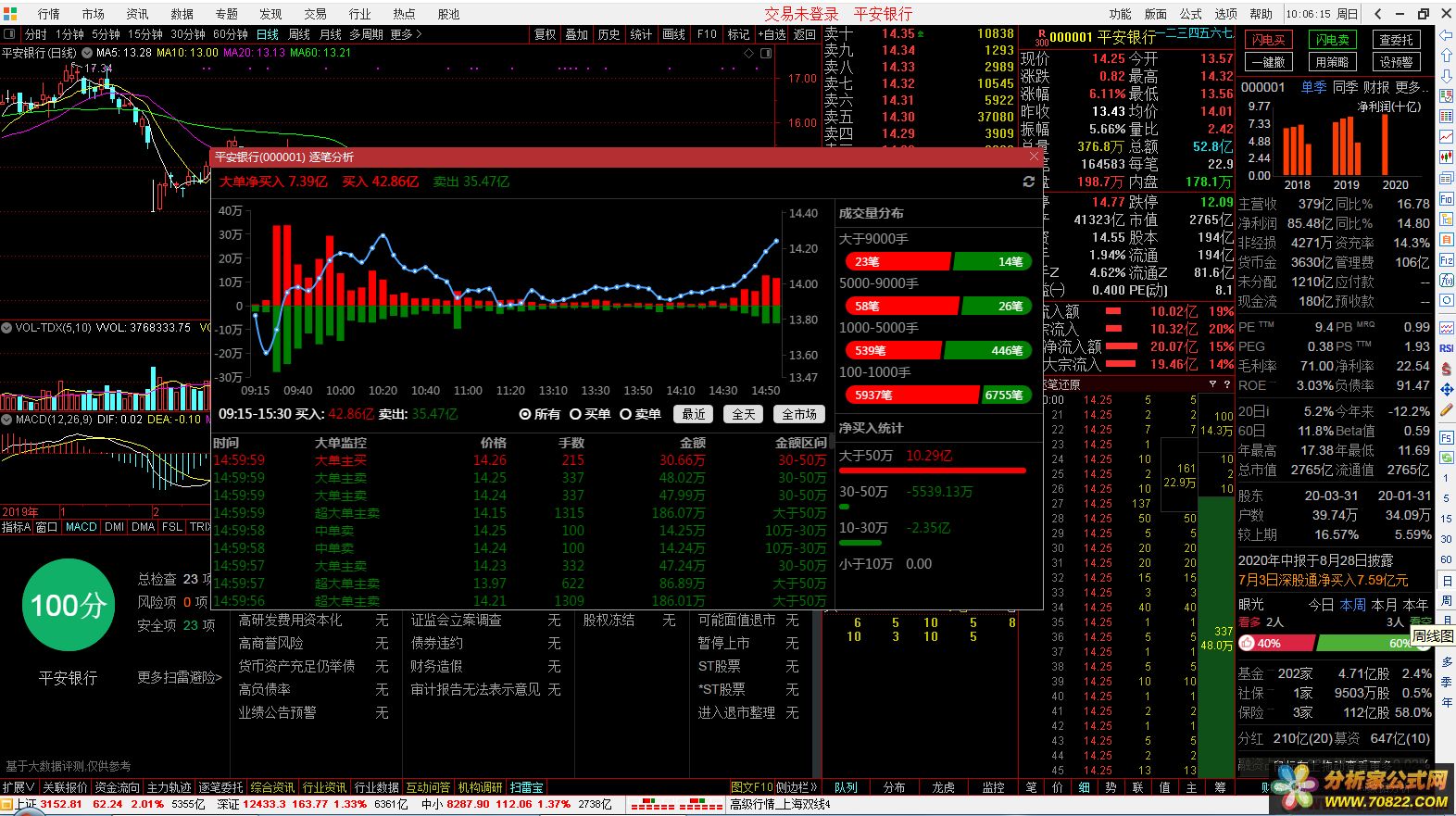Click the colored grid table icon in the right sidebar

[1446, 116]
